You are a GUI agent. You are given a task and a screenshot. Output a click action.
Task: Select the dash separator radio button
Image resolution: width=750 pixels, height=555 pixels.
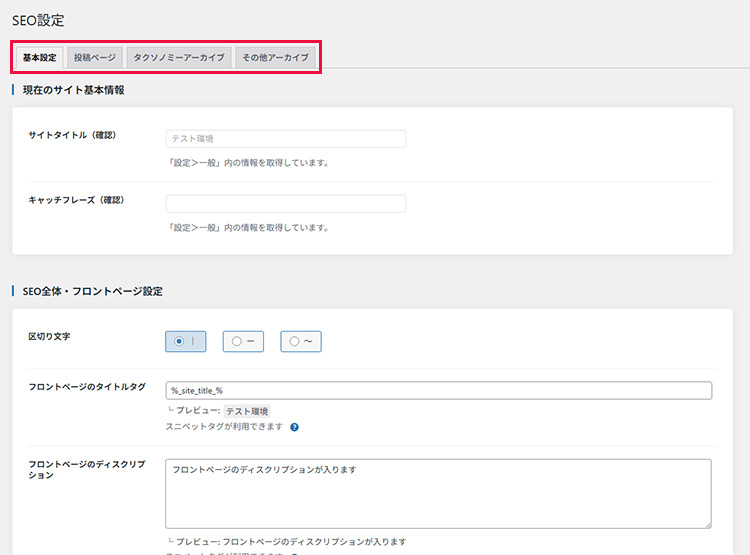click(x=242, y=341)
